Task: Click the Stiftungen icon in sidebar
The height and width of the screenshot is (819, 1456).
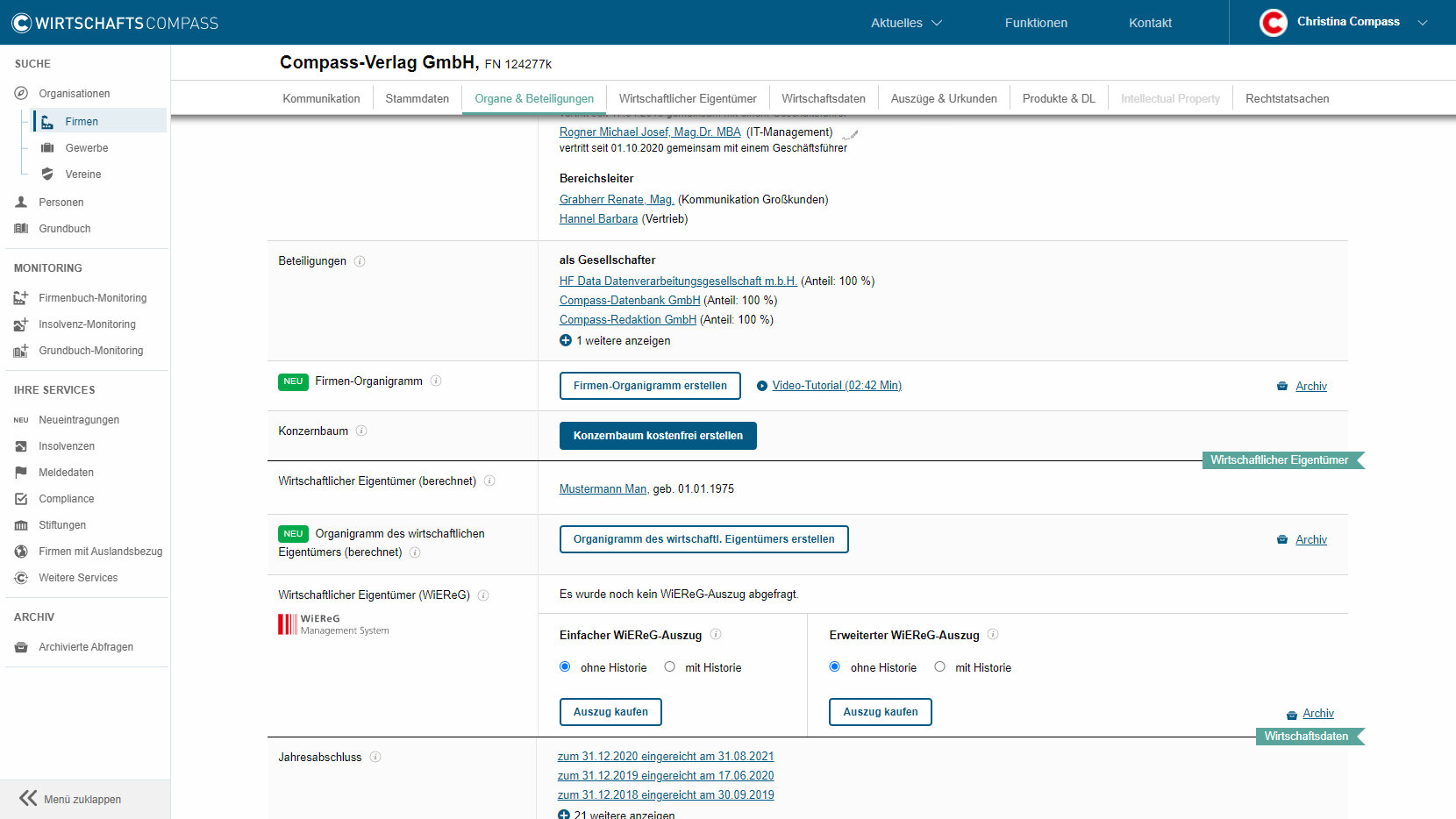Action: click(21, 525)
